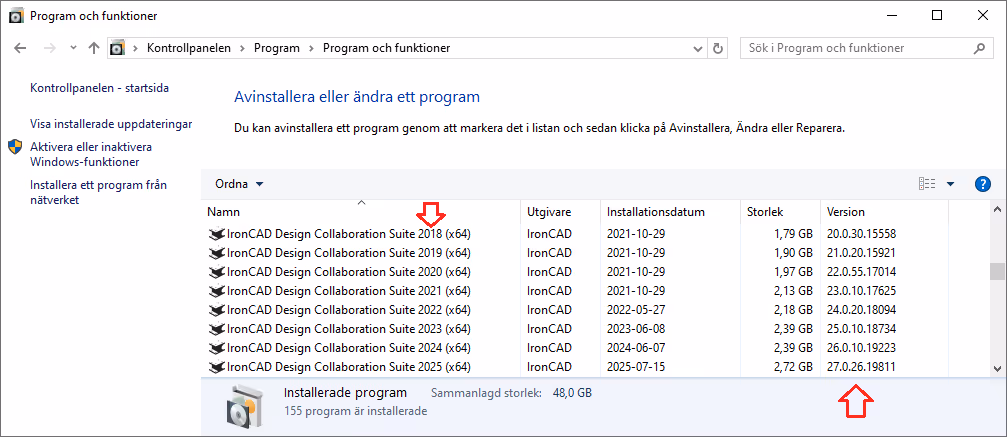Open the recent locations dropdown chevron
This screenshot has height=437, width=1007.
[x=73, y=48]
